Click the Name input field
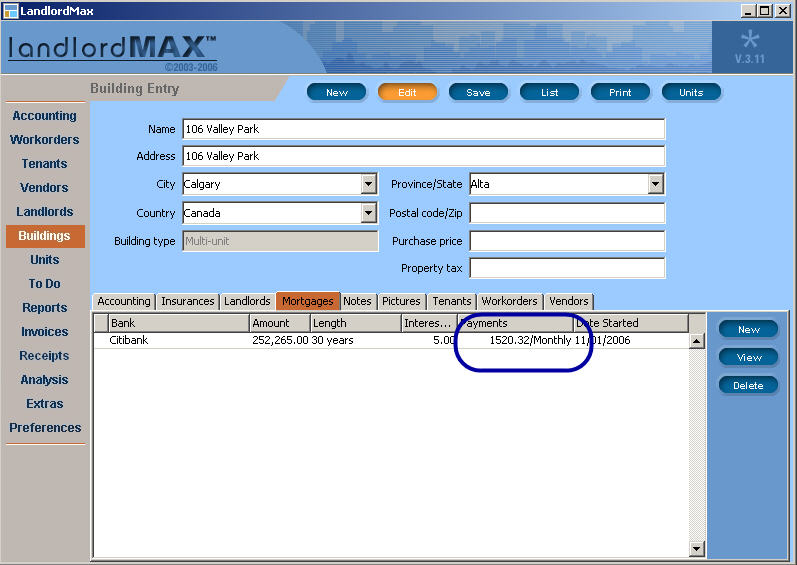This screenshot has height=565, width=797. (423, 129)
